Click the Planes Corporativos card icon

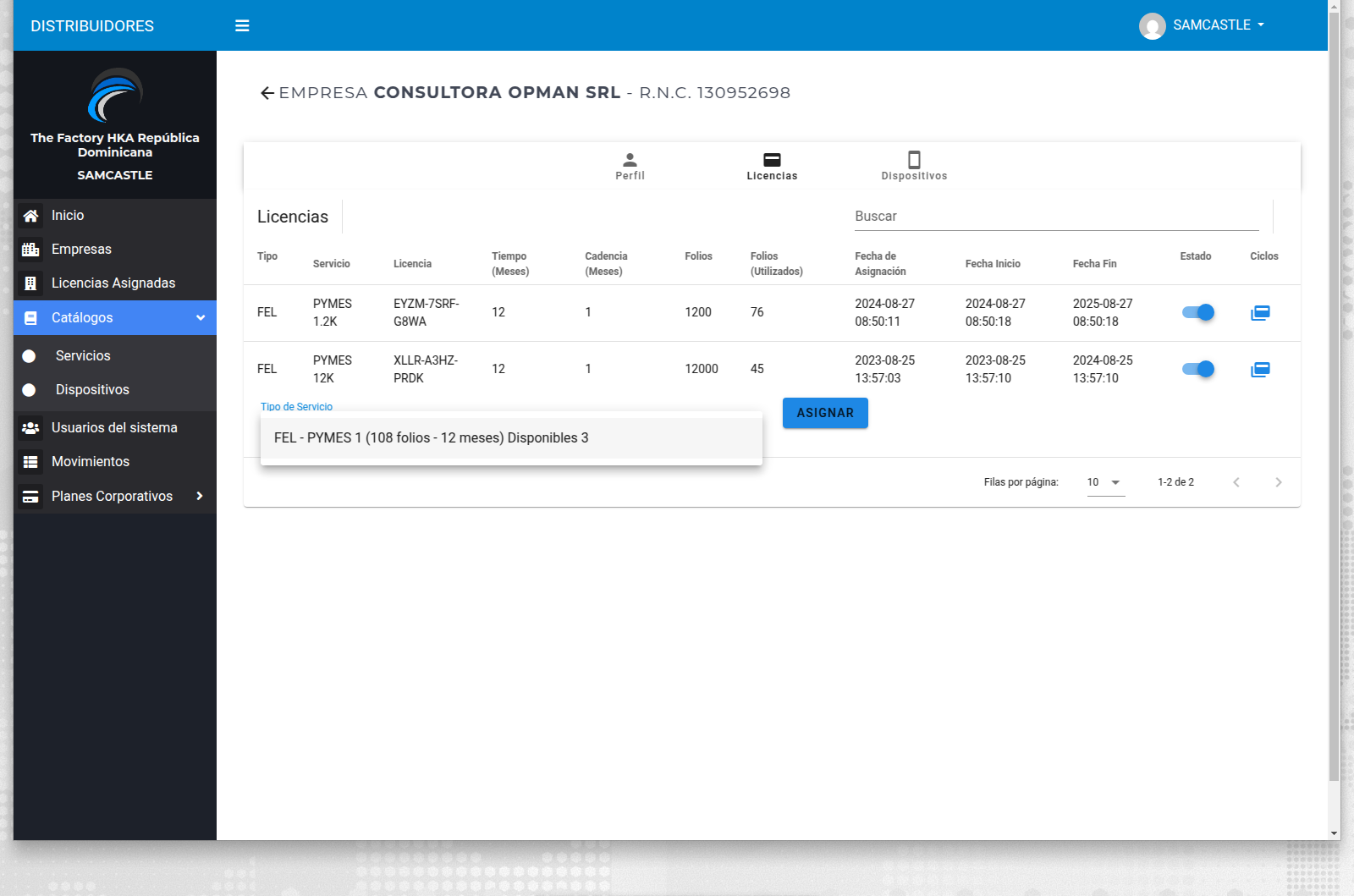click(x=30, y=497)
